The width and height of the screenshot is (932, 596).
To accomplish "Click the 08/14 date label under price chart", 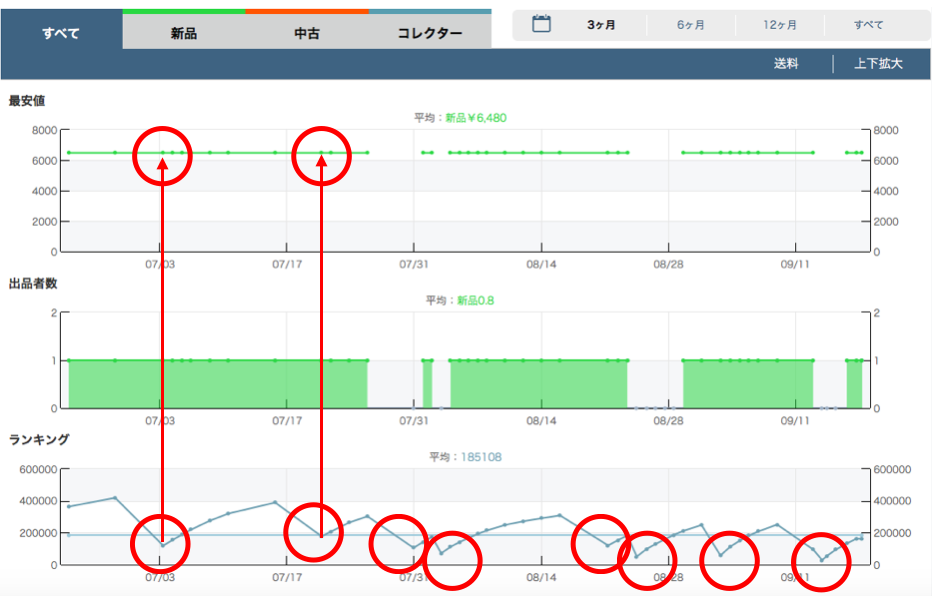I will [541, 264].
